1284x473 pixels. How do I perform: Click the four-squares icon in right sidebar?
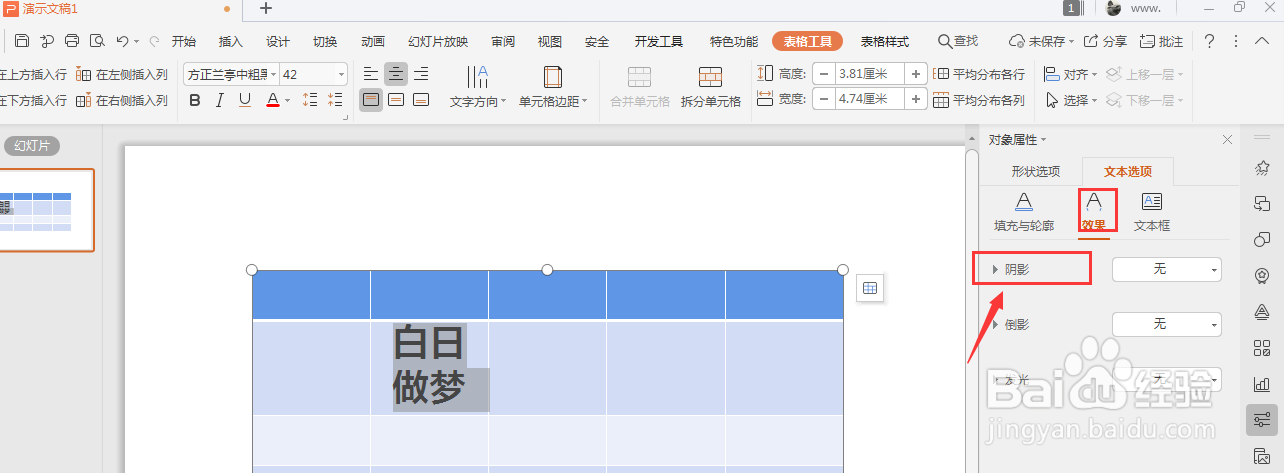point(1262,348)
